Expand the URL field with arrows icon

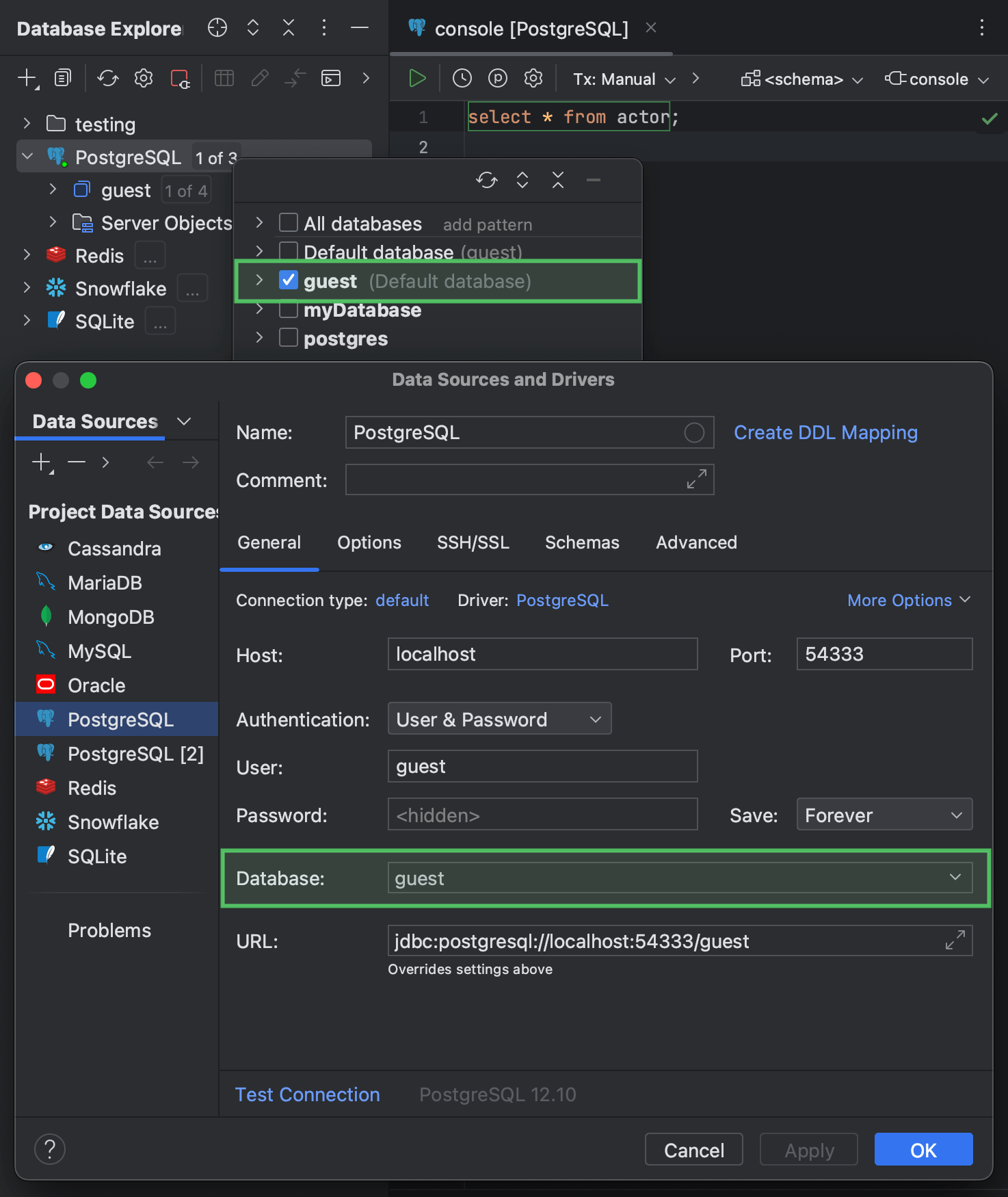click(955, 940)
